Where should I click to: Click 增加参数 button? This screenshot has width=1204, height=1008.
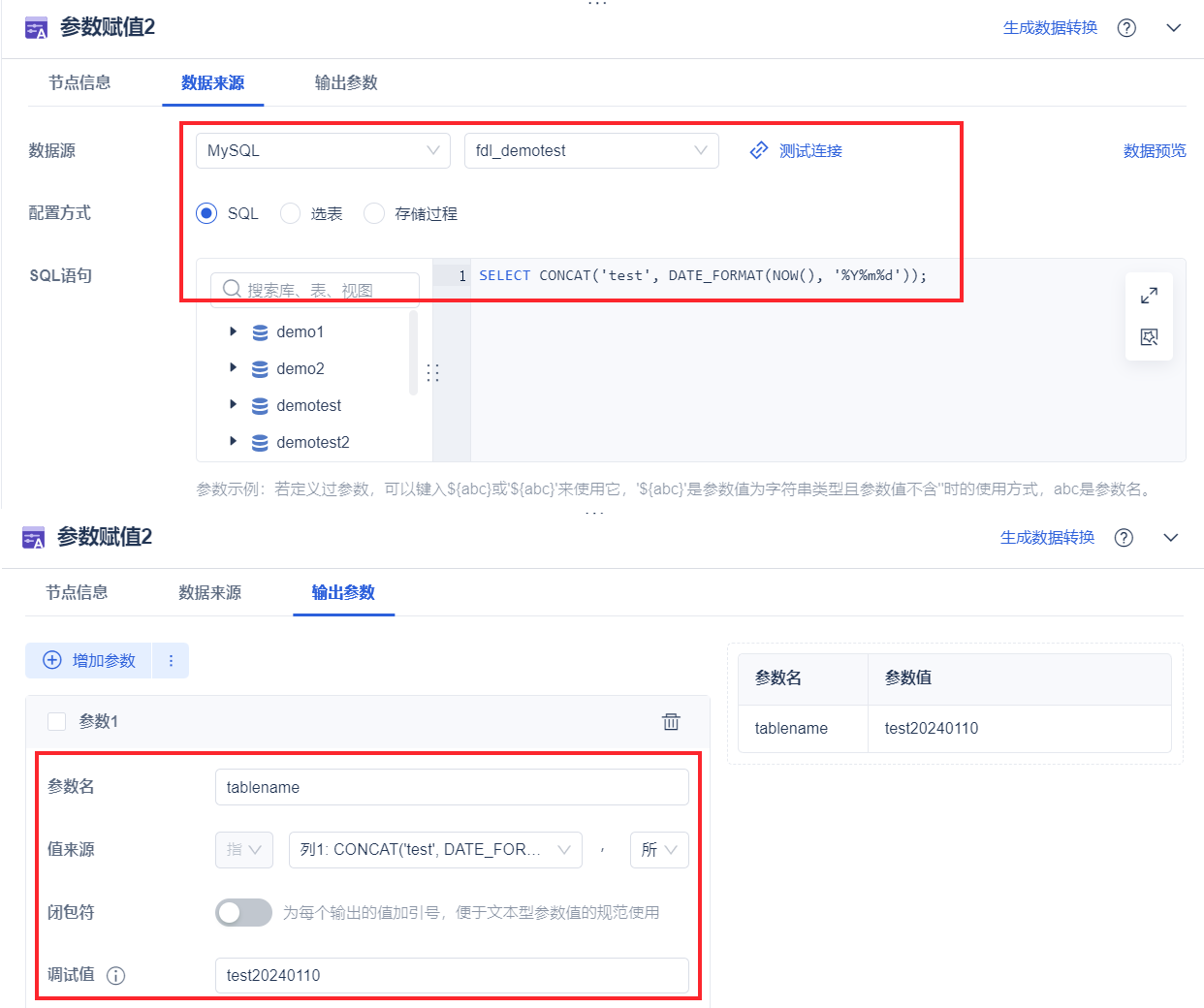89,660
